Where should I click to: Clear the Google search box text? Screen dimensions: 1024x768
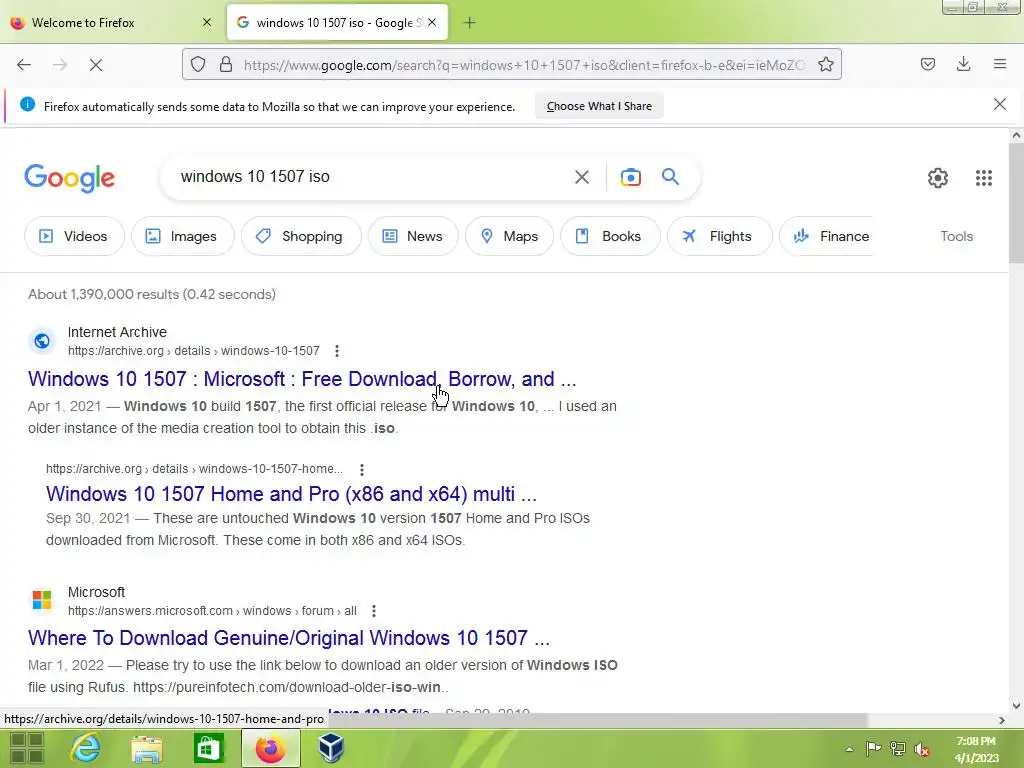pos(582,177)
